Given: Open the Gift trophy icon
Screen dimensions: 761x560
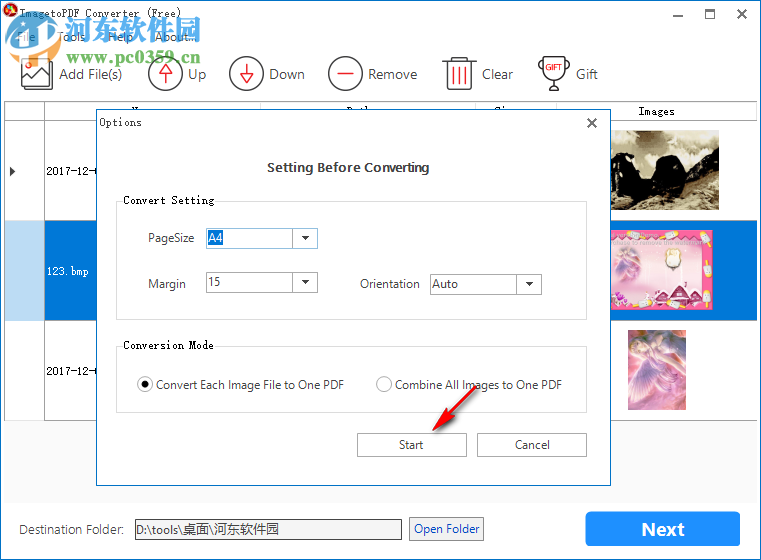Looking at the screenshot, I should pyautogui.click(x=554, y=74).
